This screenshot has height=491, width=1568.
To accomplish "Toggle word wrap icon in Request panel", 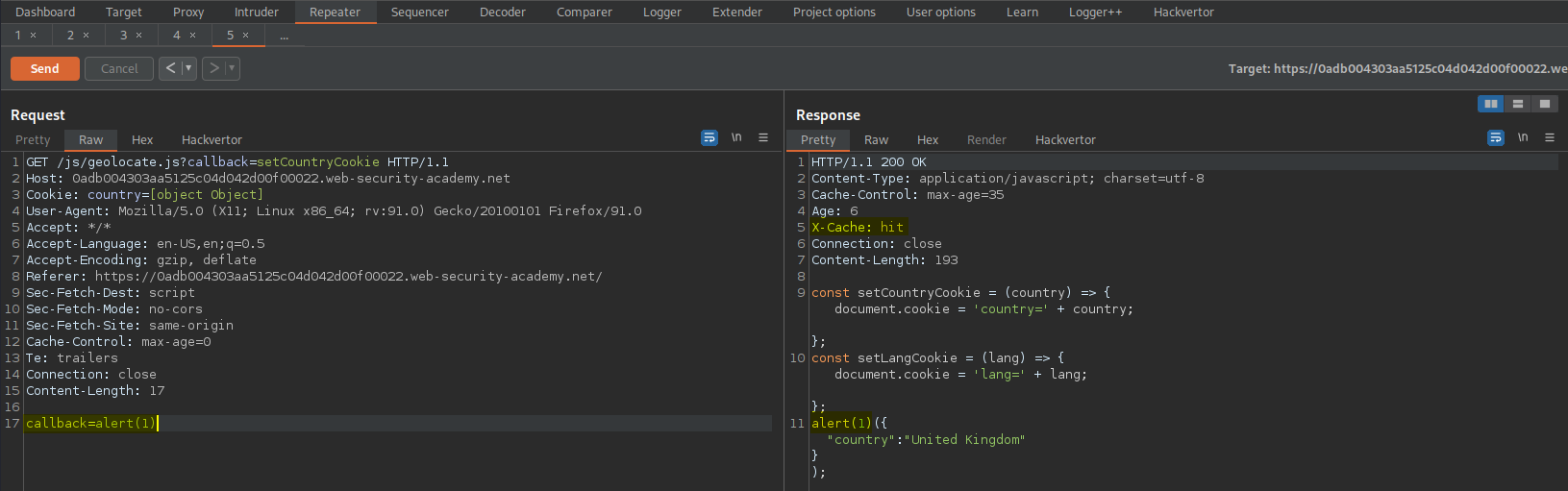I will 709,138.
